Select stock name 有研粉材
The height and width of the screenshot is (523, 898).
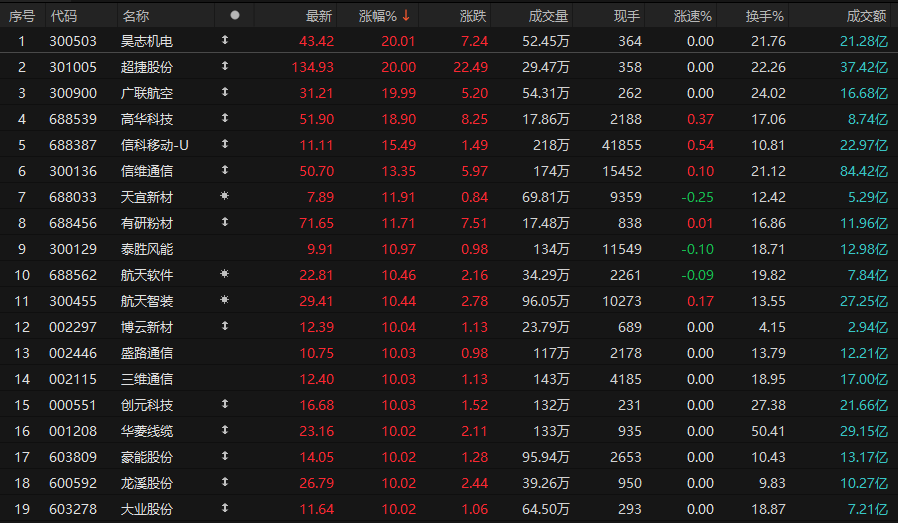147,223
